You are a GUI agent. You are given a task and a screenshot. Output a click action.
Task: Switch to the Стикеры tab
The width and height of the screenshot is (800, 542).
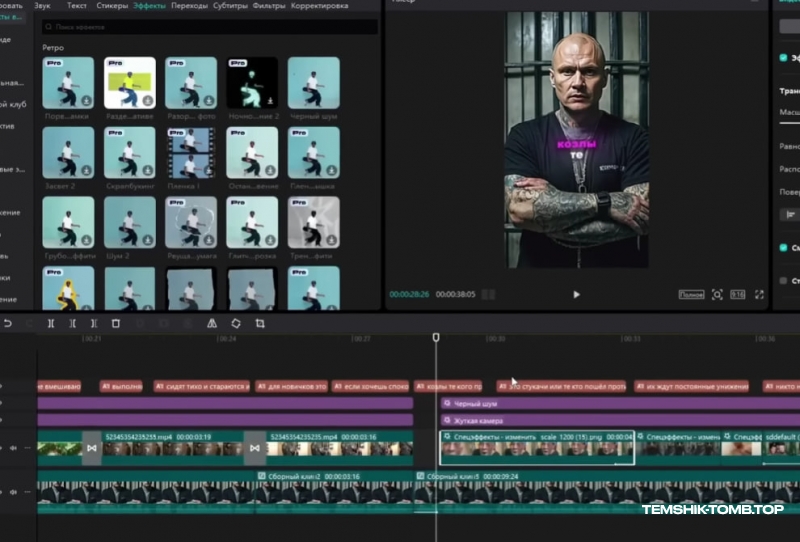pyautogui.click(x=112, y=6)
